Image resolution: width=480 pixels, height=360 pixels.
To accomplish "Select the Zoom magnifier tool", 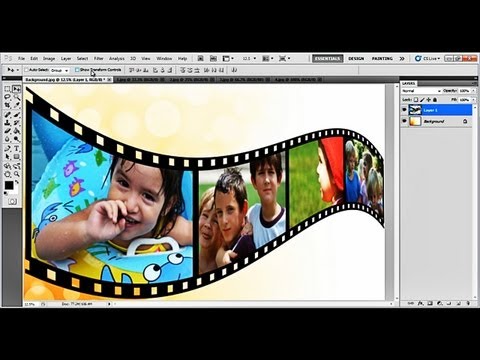I will (x=16, y=174).
